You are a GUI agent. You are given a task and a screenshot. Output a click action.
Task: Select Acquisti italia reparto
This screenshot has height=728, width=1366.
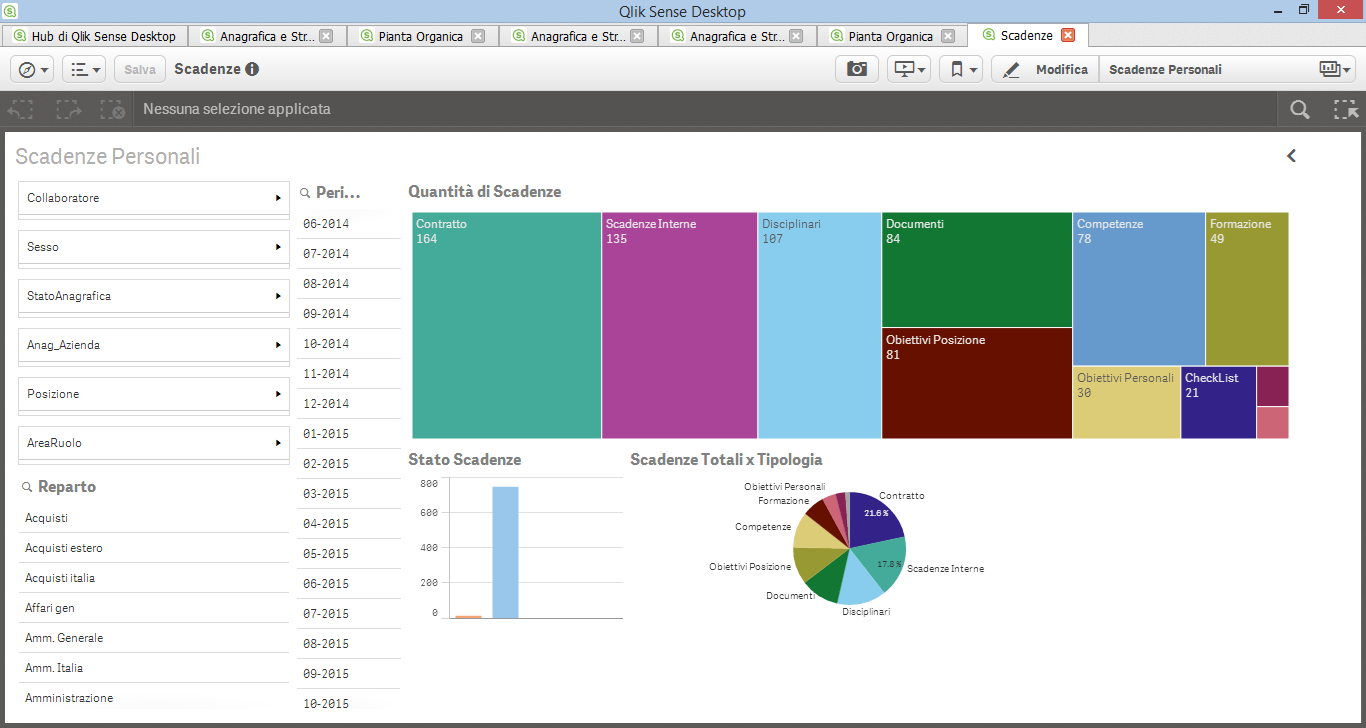[154, 578]
